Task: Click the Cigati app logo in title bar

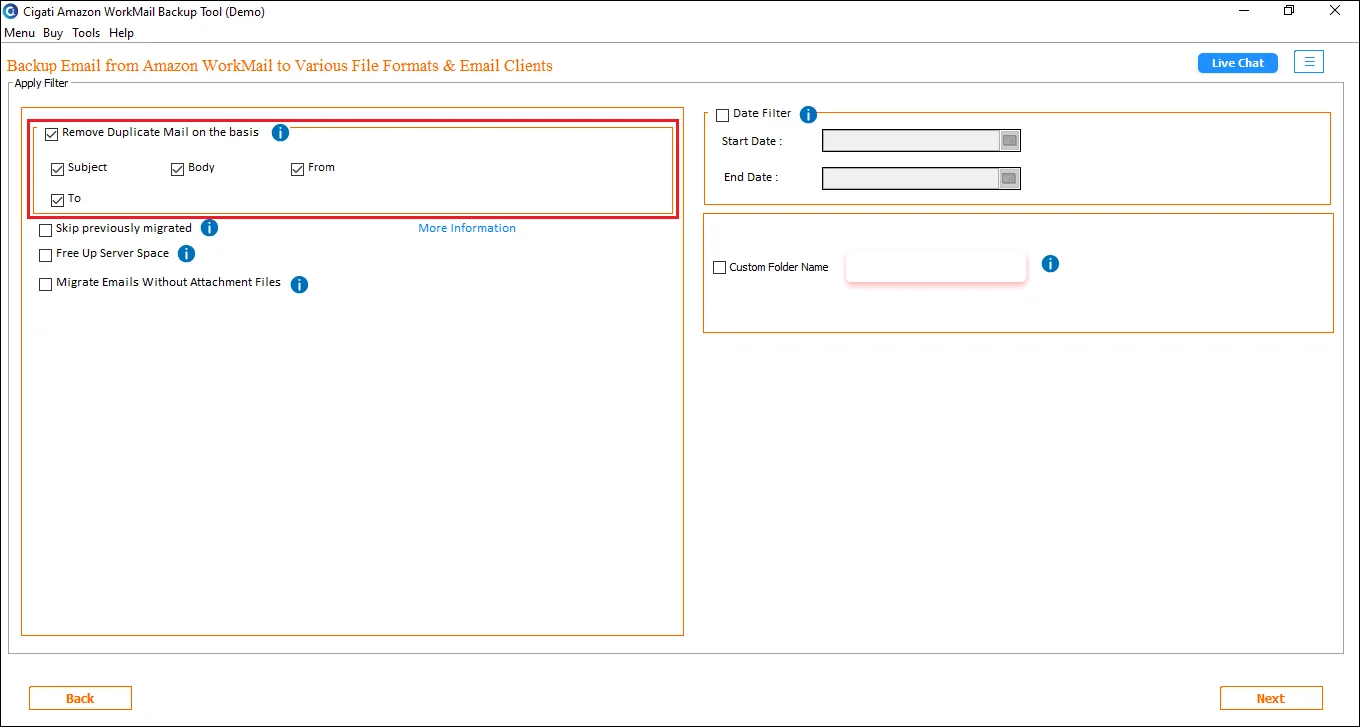Action: pos(11,11)
